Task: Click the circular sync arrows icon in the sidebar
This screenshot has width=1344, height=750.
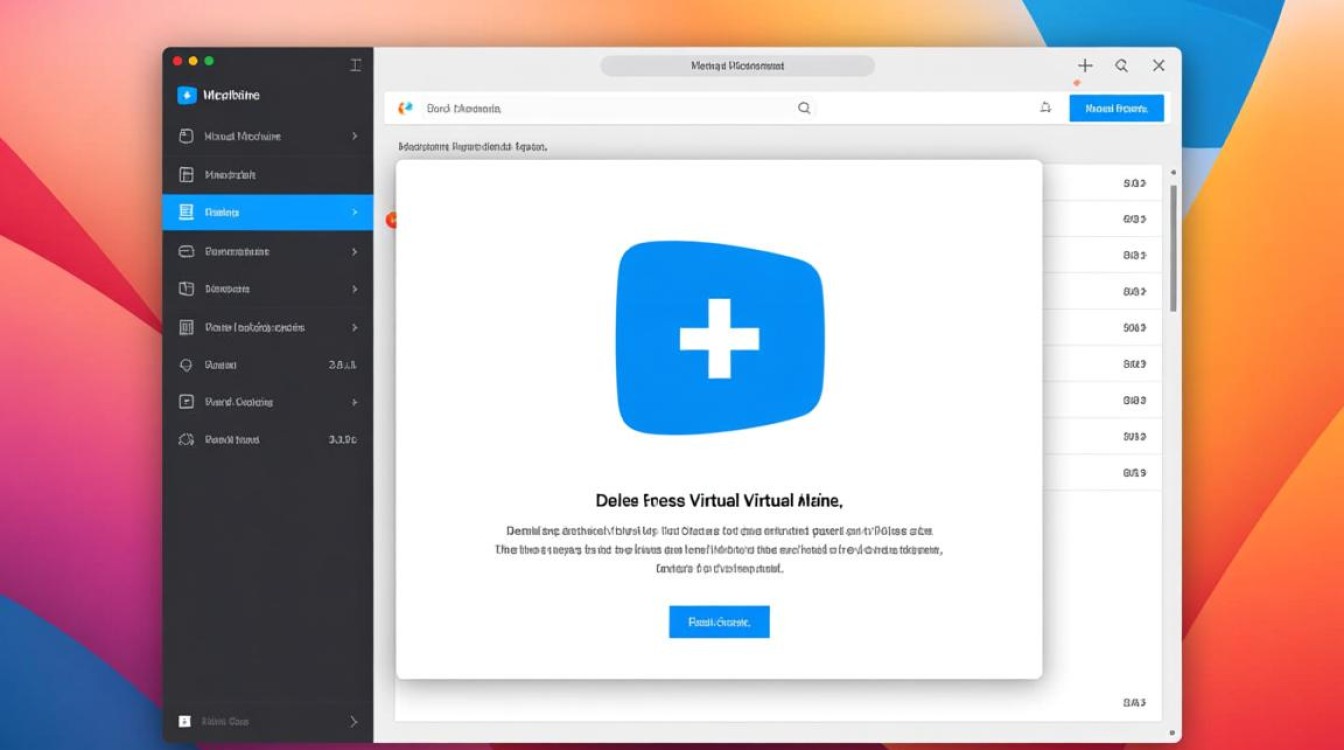Action: click(186, 439)
